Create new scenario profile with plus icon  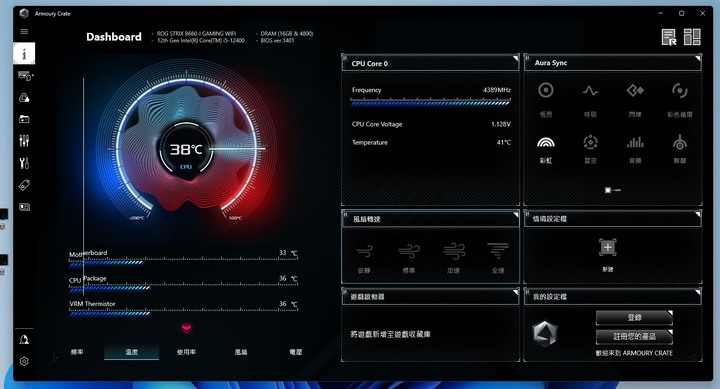pyautogui.click(x=608, y=248)
